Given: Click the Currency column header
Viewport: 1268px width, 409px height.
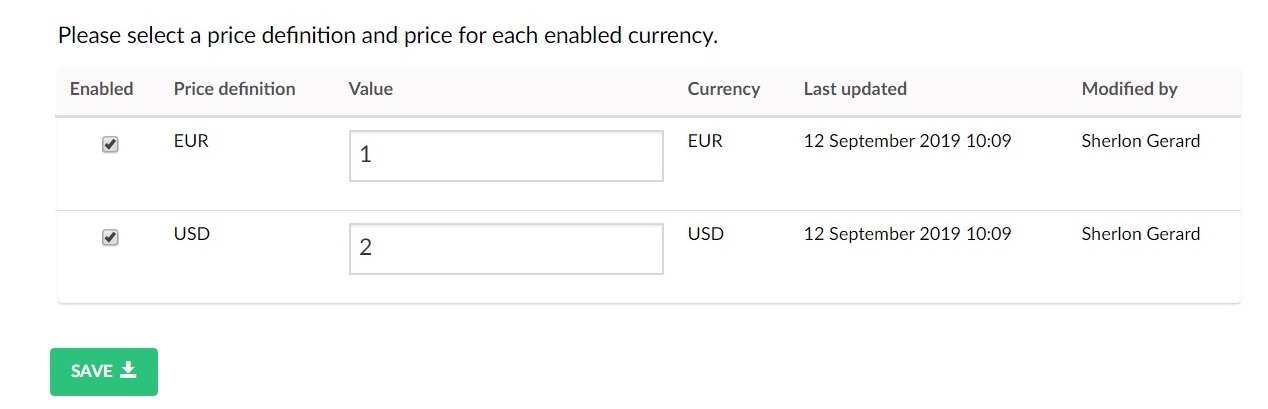Looking at the screenshot, I should point(724,89).
